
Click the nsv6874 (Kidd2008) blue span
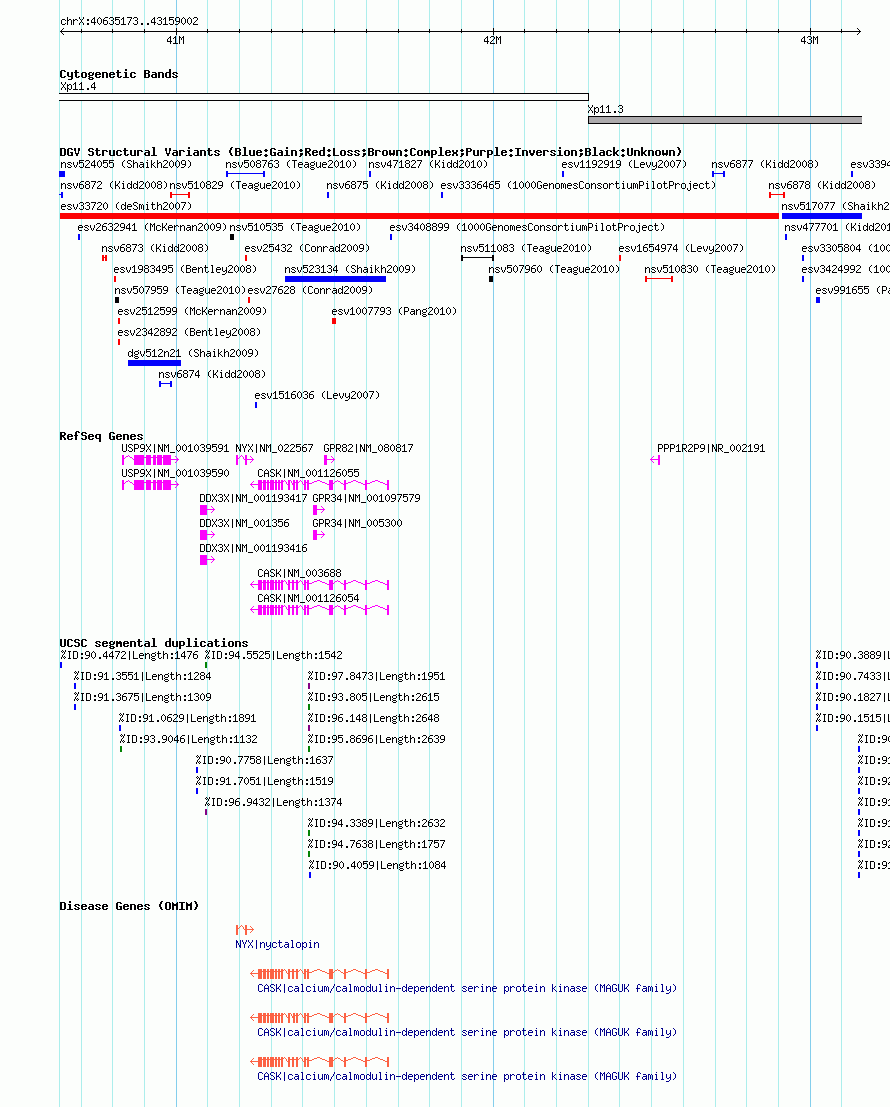165,384
